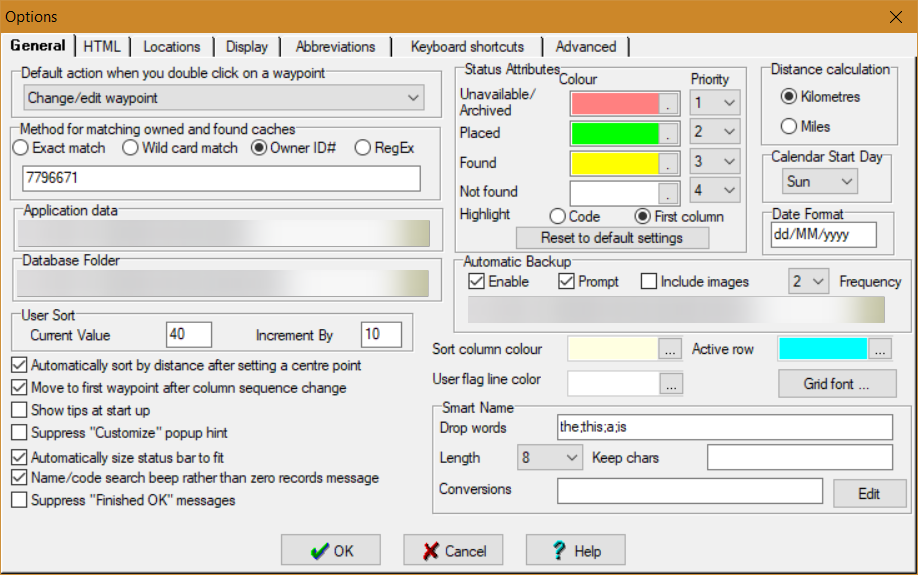The image size is (918, 575).
Task: Open the default double click action dropdown
Action: (224, 98)
